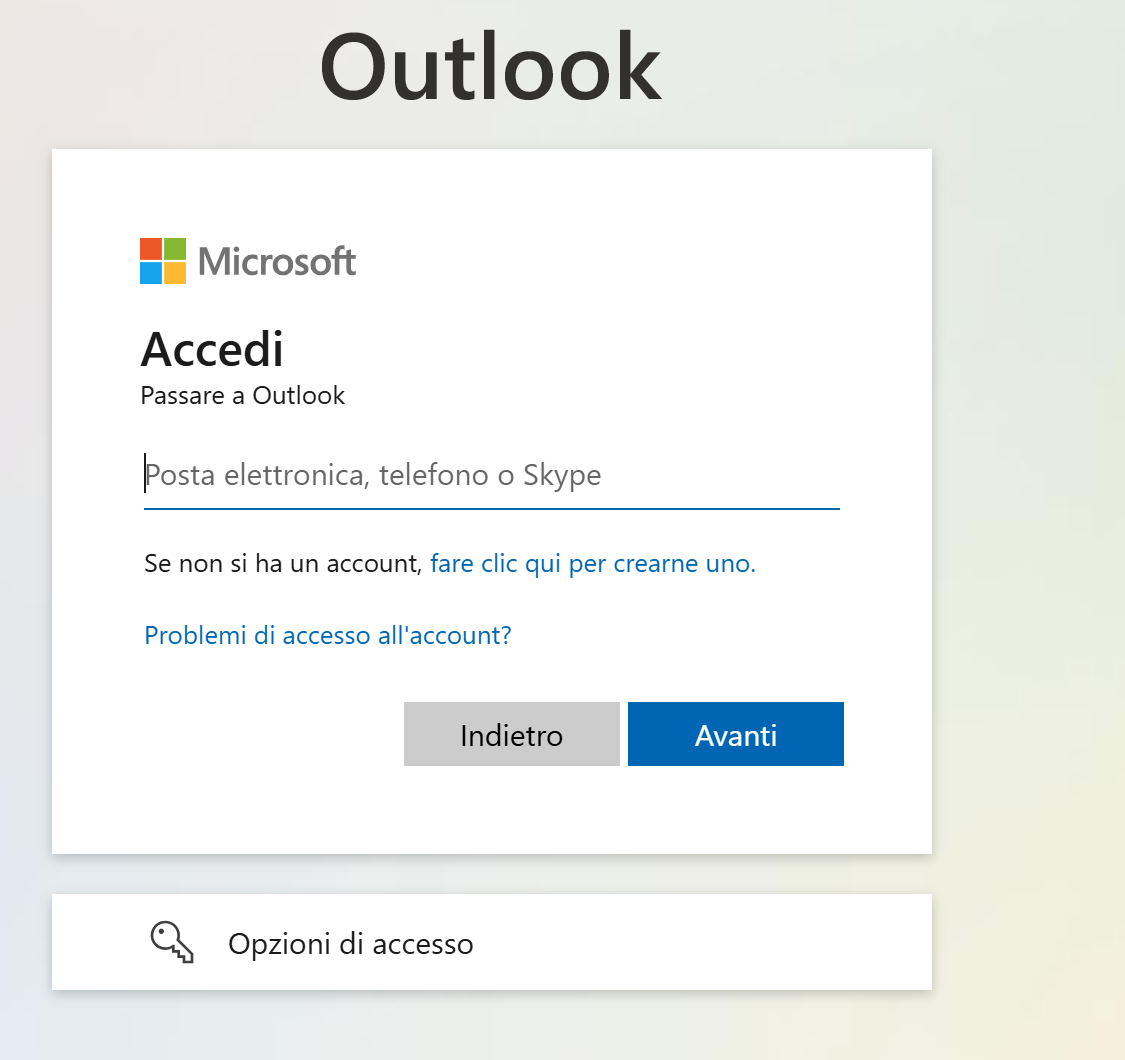Go back with the Indietro button
The width and height of the screenshot is (1125, 1060).
click(512, 734)
